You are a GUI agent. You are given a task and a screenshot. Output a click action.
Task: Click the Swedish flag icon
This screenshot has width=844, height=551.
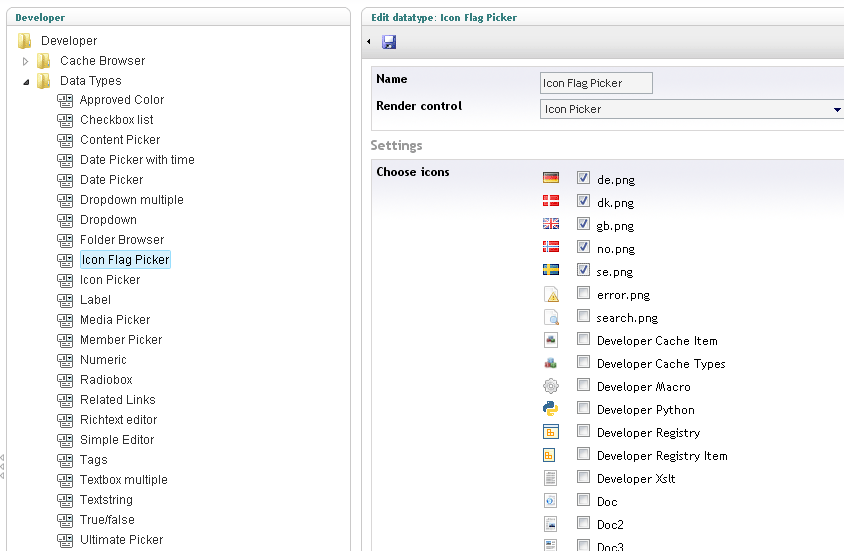click(x=551, y=270)
